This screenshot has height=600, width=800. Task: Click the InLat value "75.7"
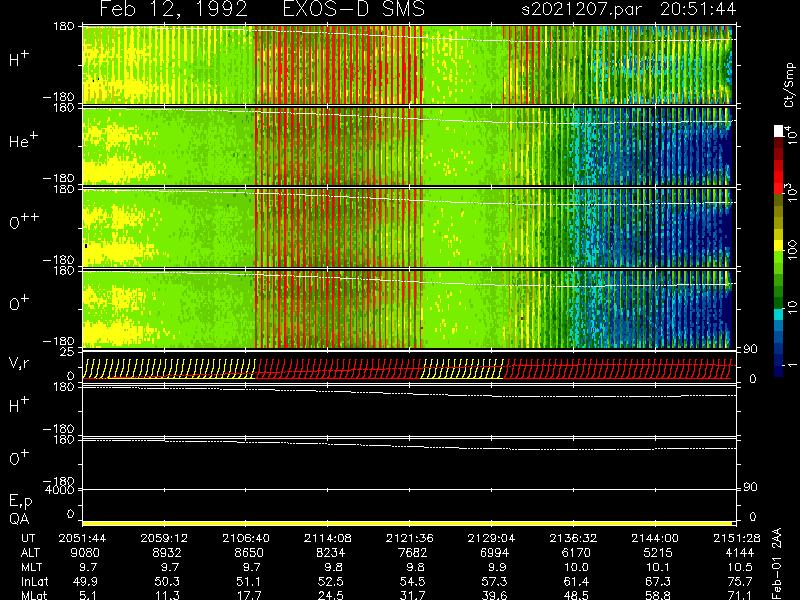[x=740, y=582]
